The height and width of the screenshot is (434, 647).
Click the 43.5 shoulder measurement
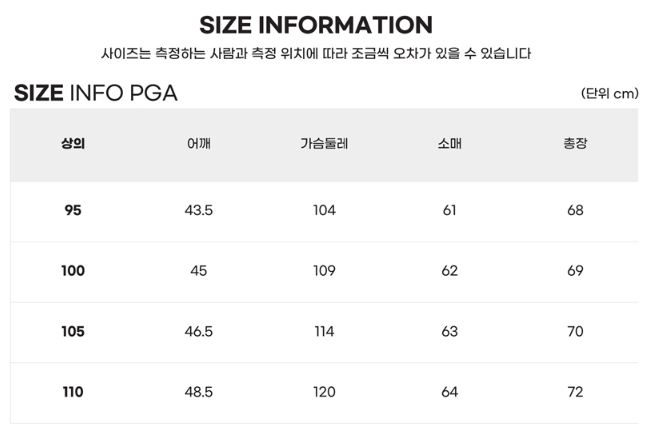(x=199, y=211)
